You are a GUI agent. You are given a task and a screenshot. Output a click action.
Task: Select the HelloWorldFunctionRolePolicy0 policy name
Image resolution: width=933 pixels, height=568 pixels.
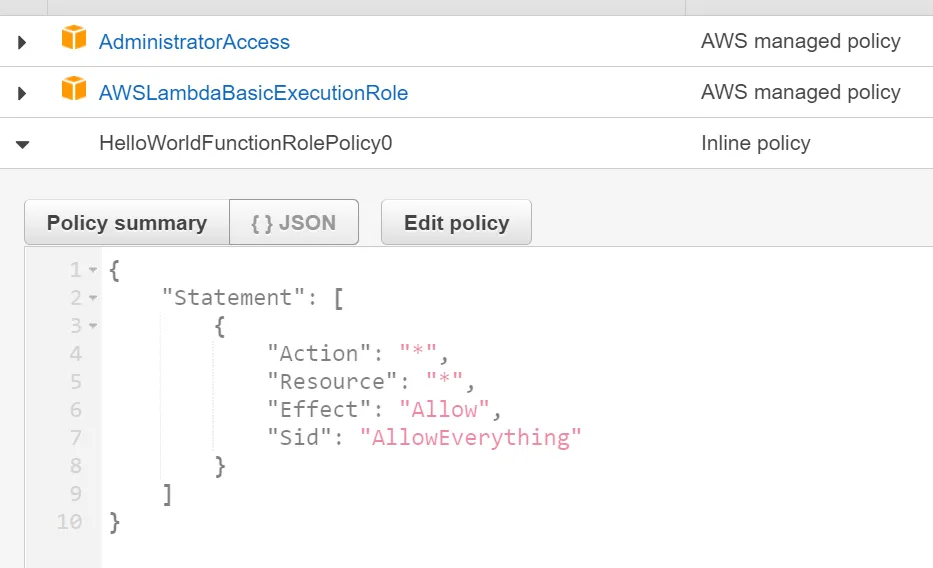pyautogui.click(x=245, y=144)
